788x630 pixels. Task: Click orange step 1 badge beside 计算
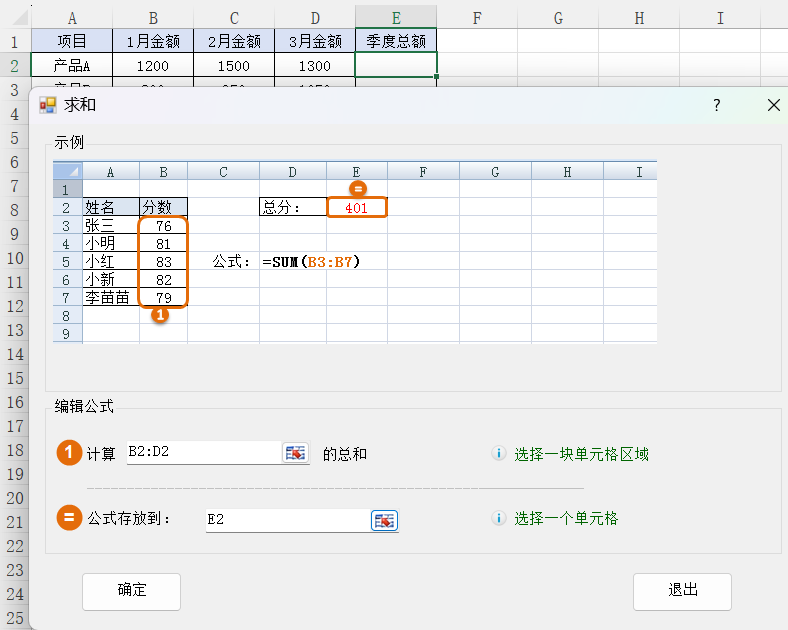[x=69, y=453]
